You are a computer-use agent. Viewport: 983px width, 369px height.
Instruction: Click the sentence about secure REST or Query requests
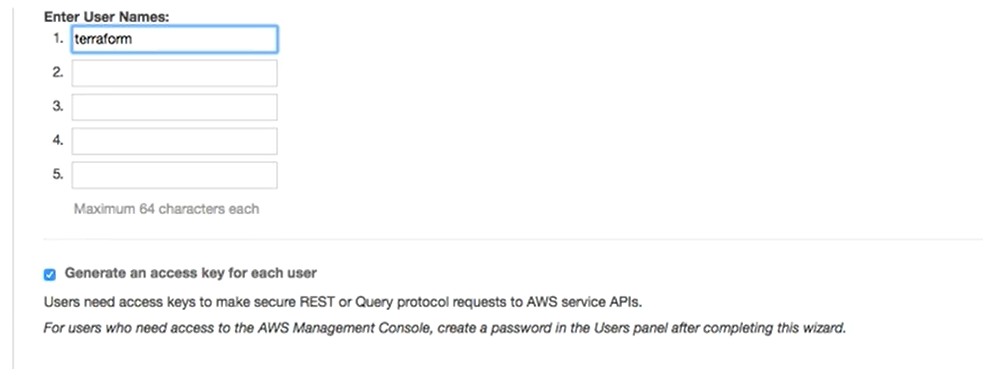pyautogui.click(x=343, y=302)
